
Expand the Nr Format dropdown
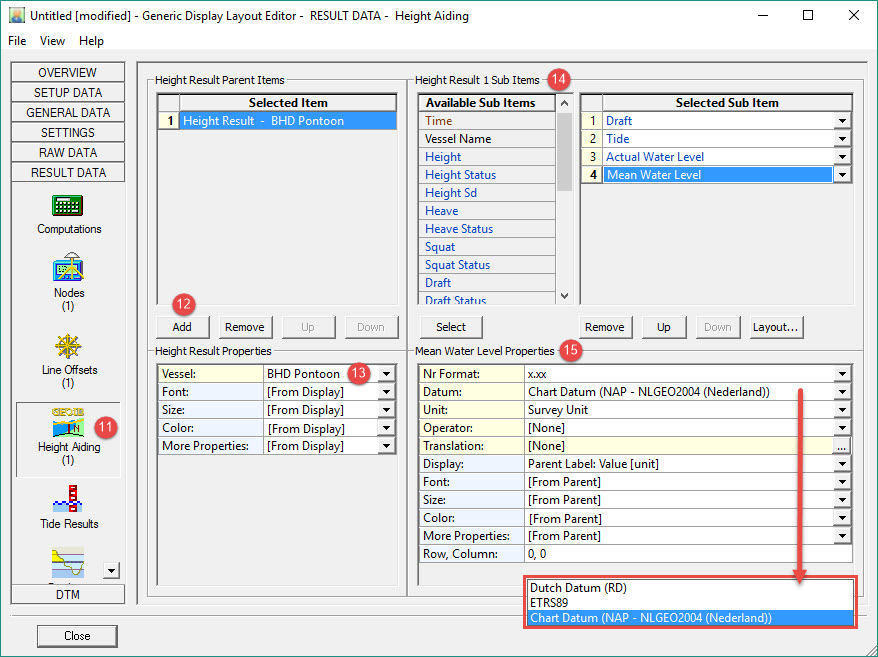842,374
